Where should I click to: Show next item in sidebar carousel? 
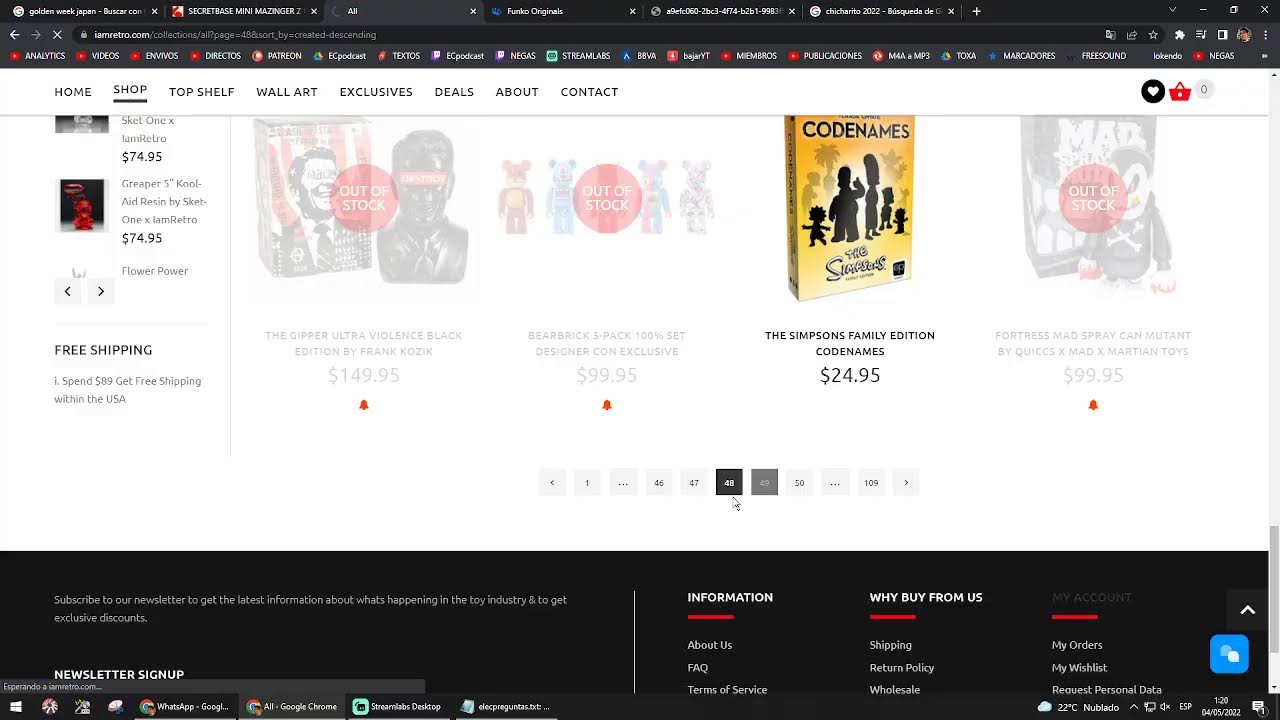[x=101, y=291]
